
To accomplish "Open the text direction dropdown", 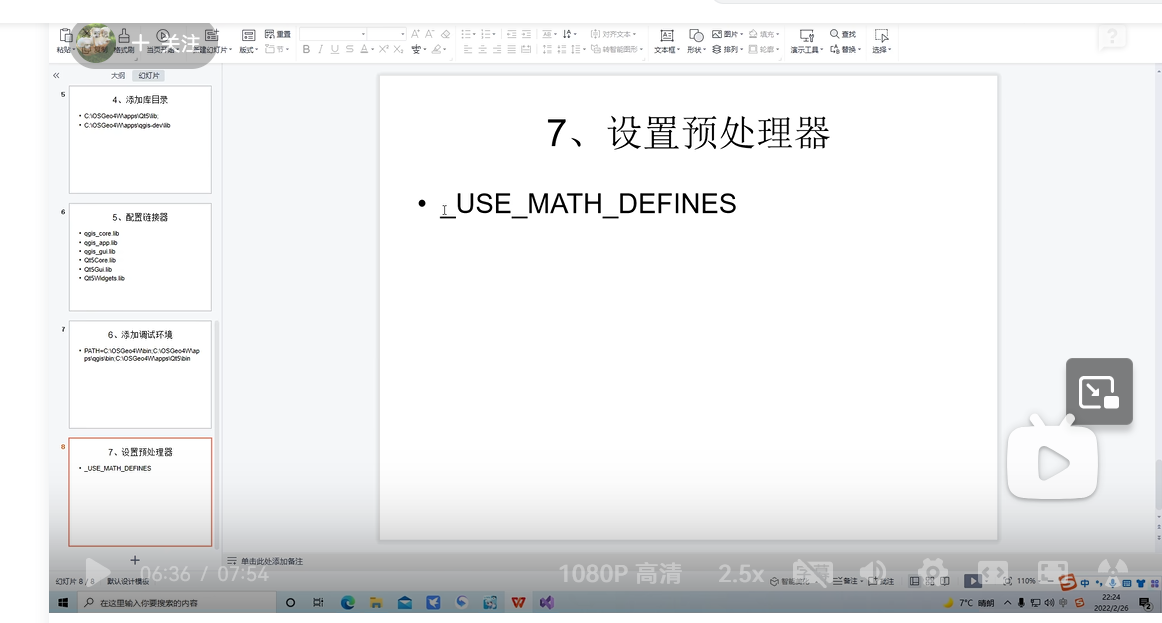I will (x=569, y=34).
